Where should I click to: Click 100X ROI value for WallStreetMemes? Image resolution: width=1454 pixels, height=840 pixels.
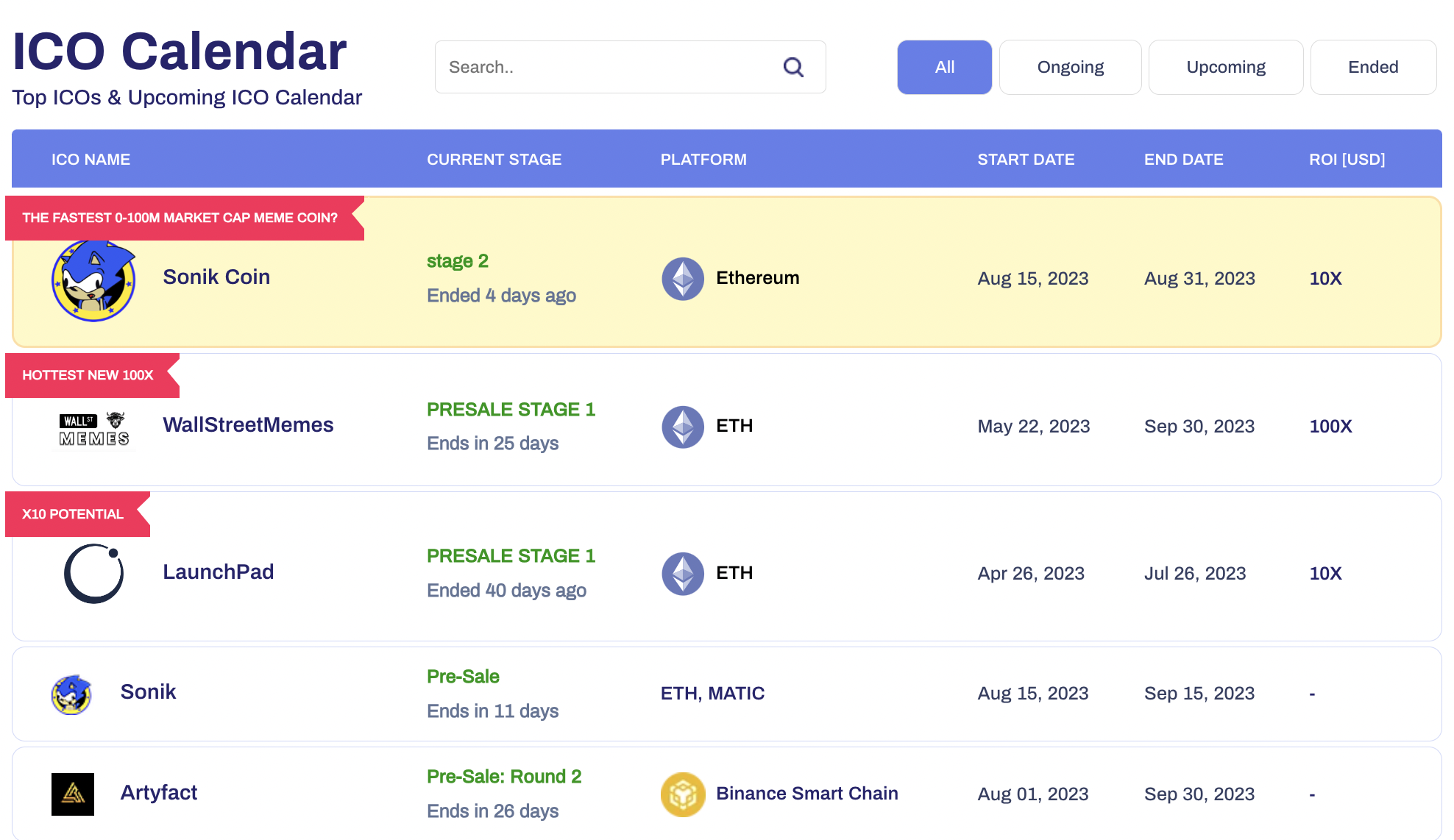[1330, 426]
